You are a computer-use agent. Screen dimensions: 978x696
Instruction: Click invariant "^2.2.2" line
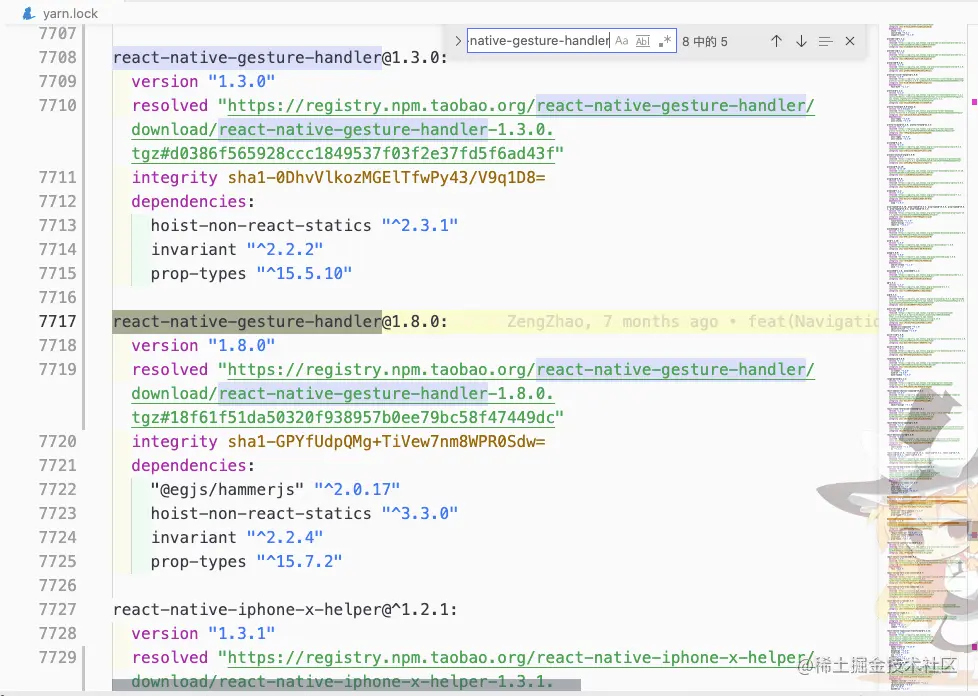pos(236,249)
